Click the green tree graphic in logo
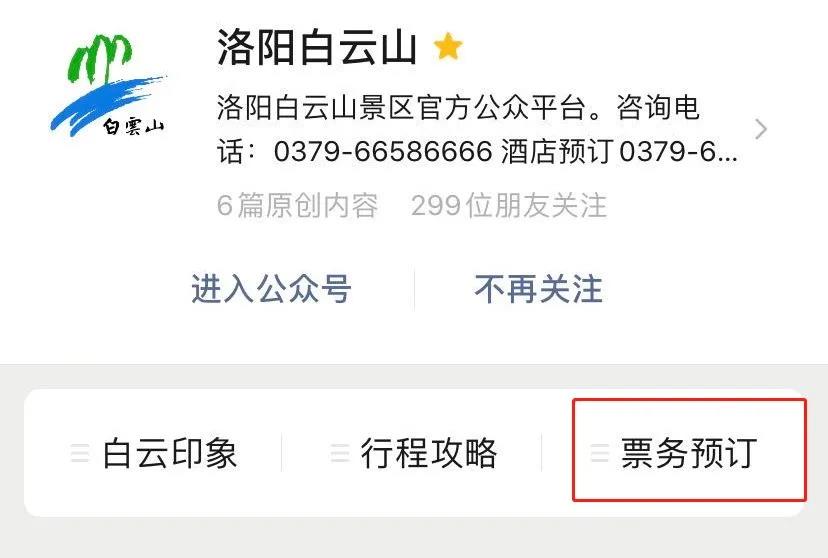This screenshot has height=558, width=828. [x=99, y=59]
